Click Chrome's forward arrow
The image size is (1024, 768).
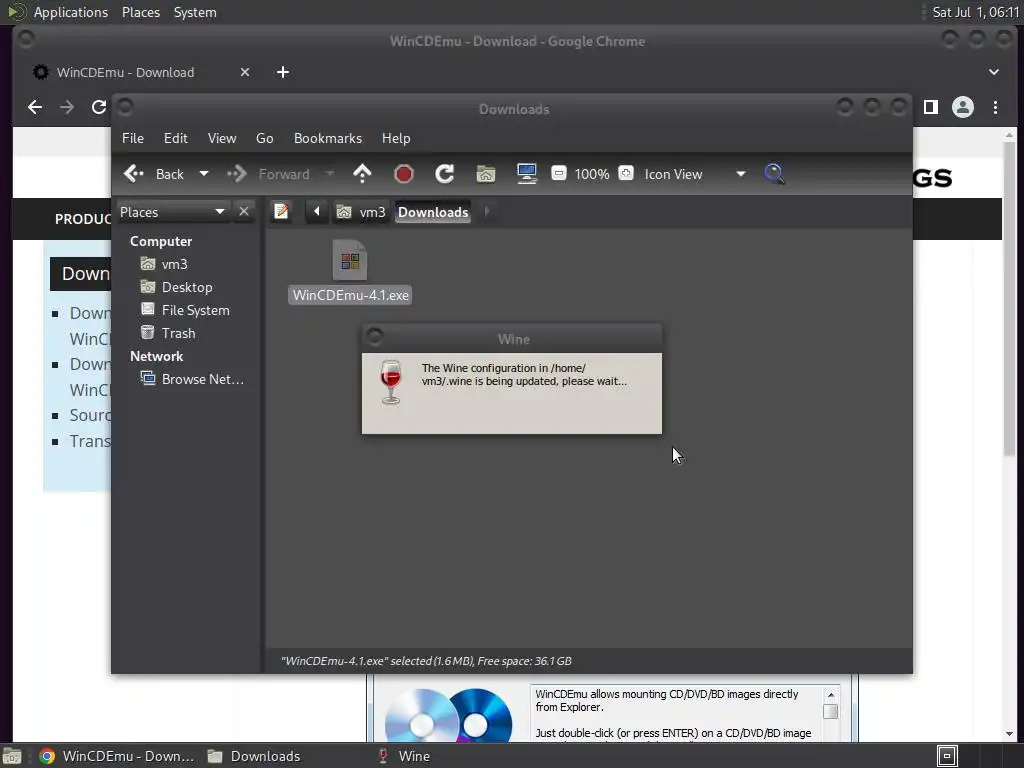[x=67, y=107]
